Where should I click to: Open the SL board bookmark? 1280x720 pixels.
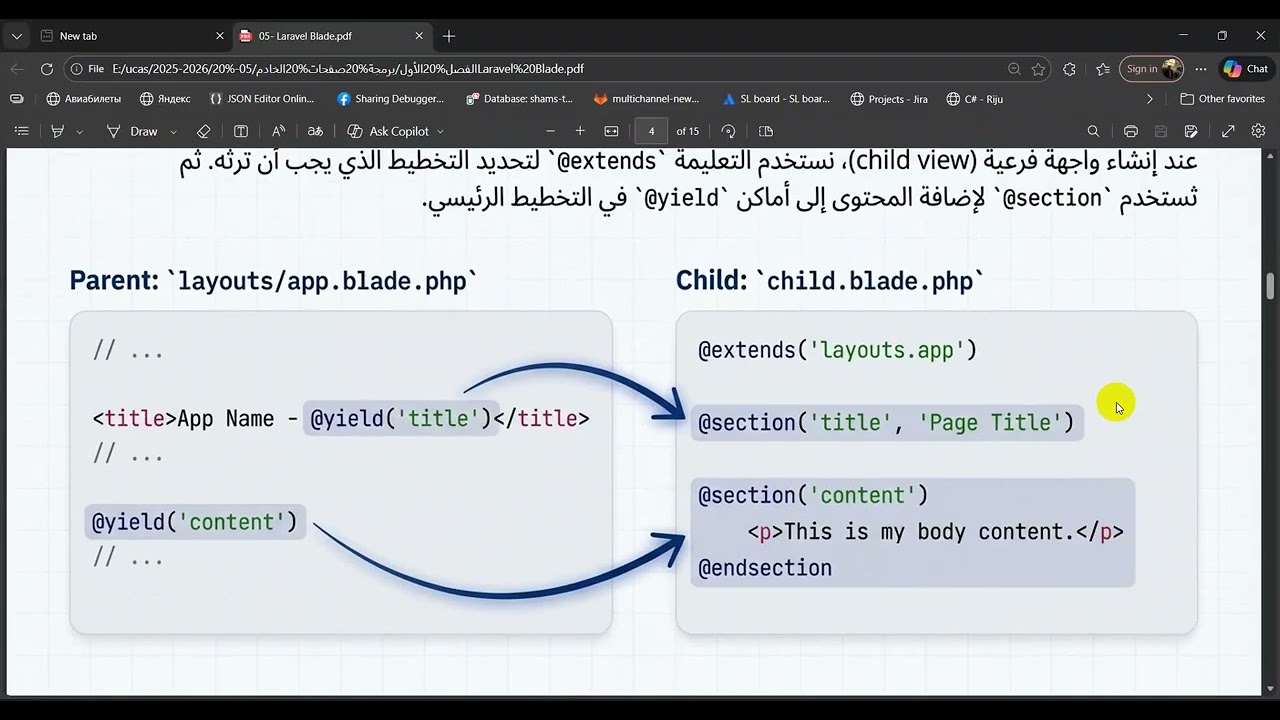click(775, 99)
